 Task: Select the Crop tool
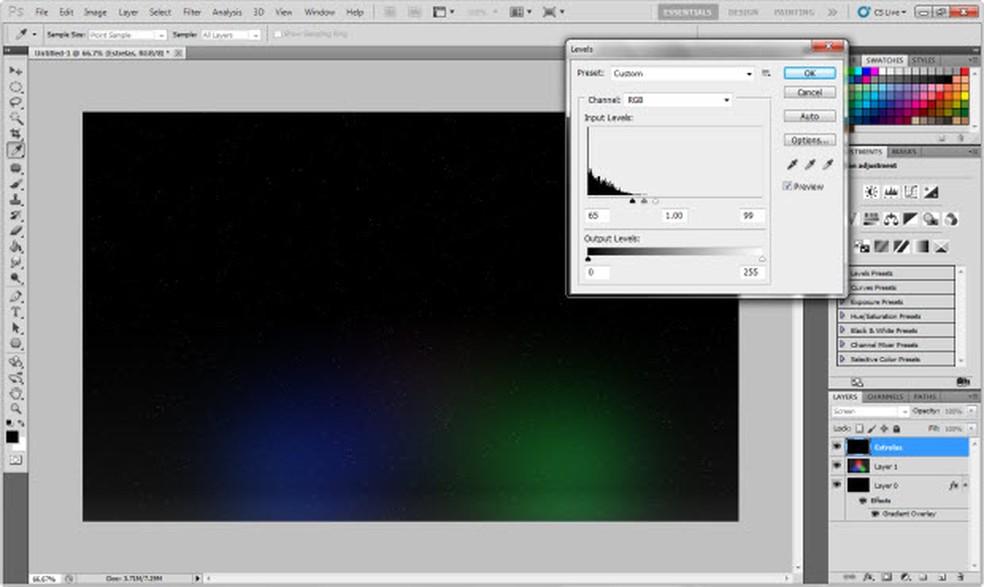coord(16,133)
